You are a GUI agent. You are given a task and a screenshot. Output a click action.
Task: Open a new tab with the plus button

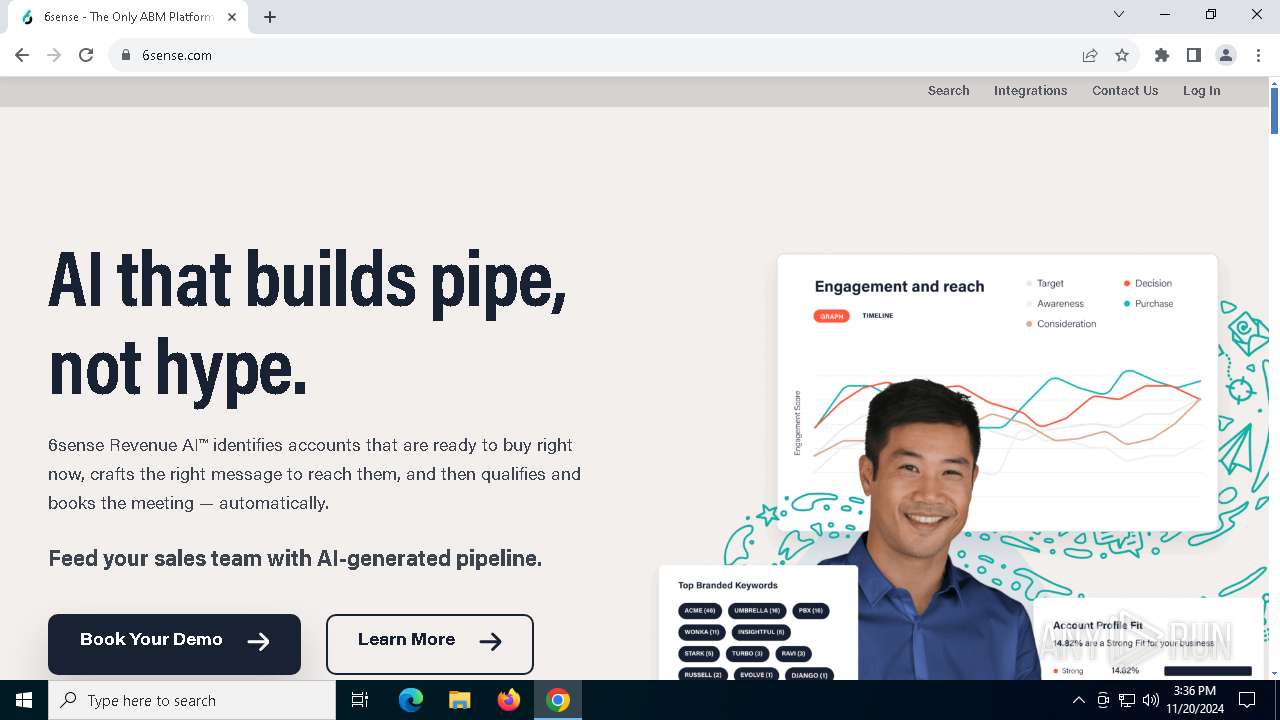(270, 17)
